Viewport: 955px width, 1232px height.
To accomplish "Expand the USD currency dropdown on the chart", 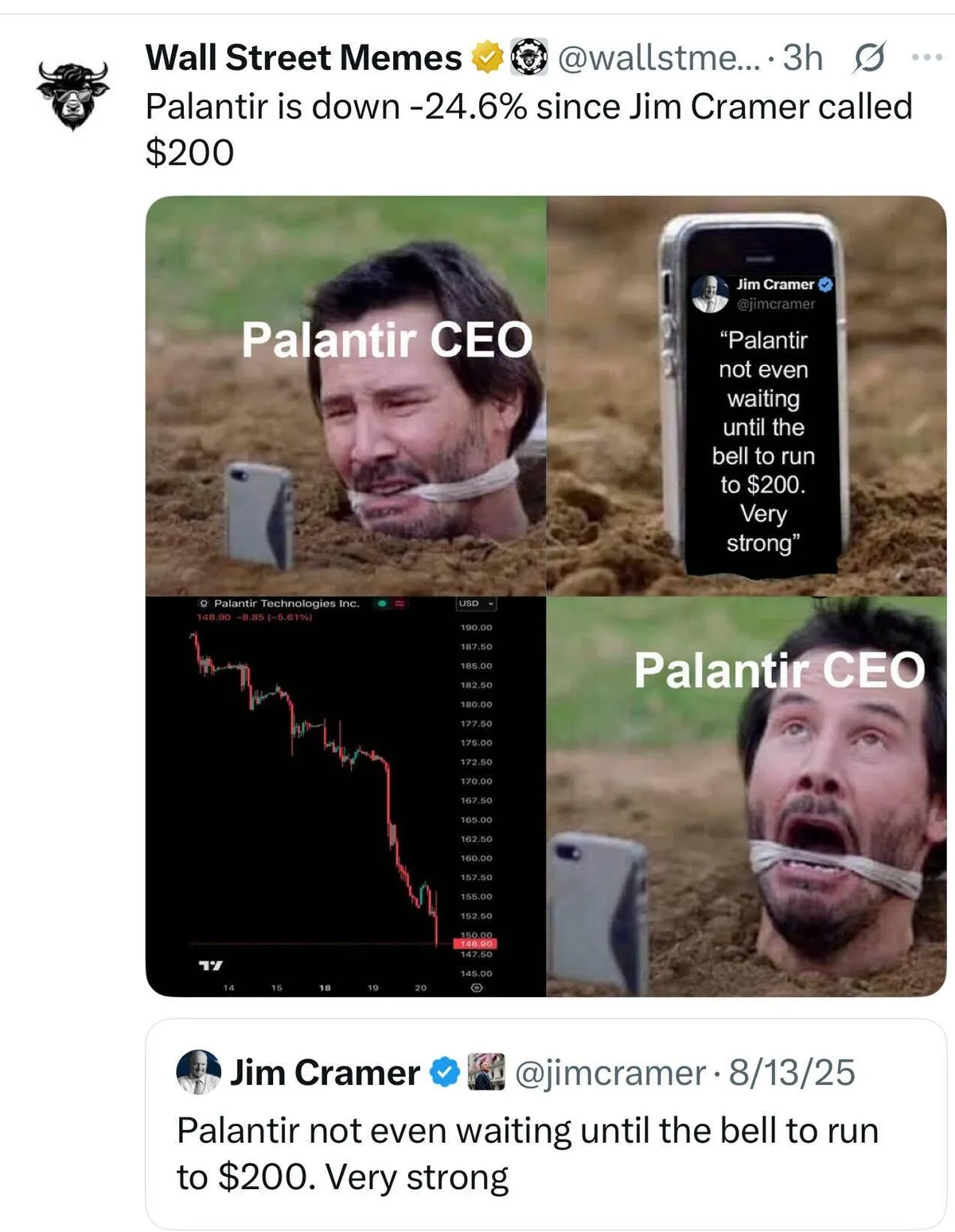I will click(x=476, y=604).
